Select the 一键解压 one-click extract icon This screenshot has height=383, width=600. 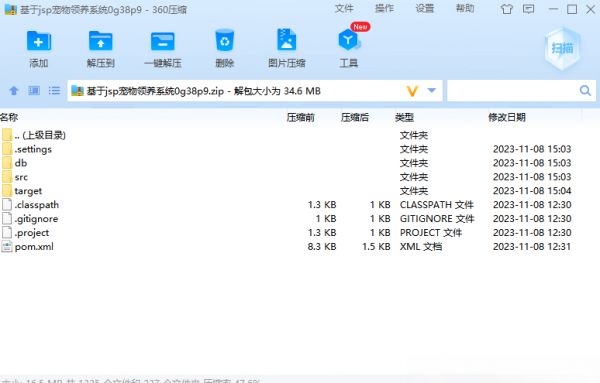tap(163, 41)
